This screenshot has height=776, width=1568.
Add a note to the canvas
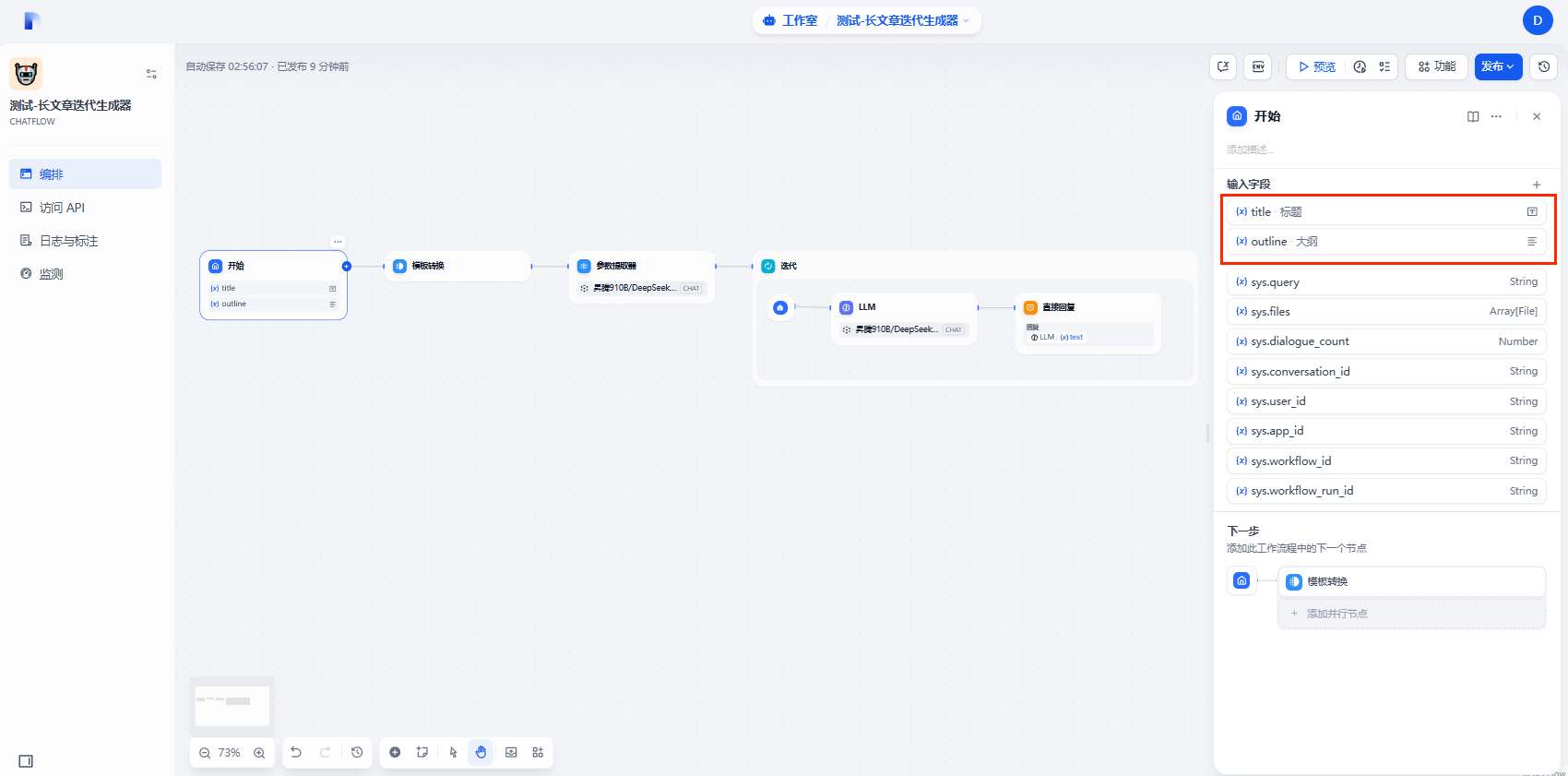422,753
